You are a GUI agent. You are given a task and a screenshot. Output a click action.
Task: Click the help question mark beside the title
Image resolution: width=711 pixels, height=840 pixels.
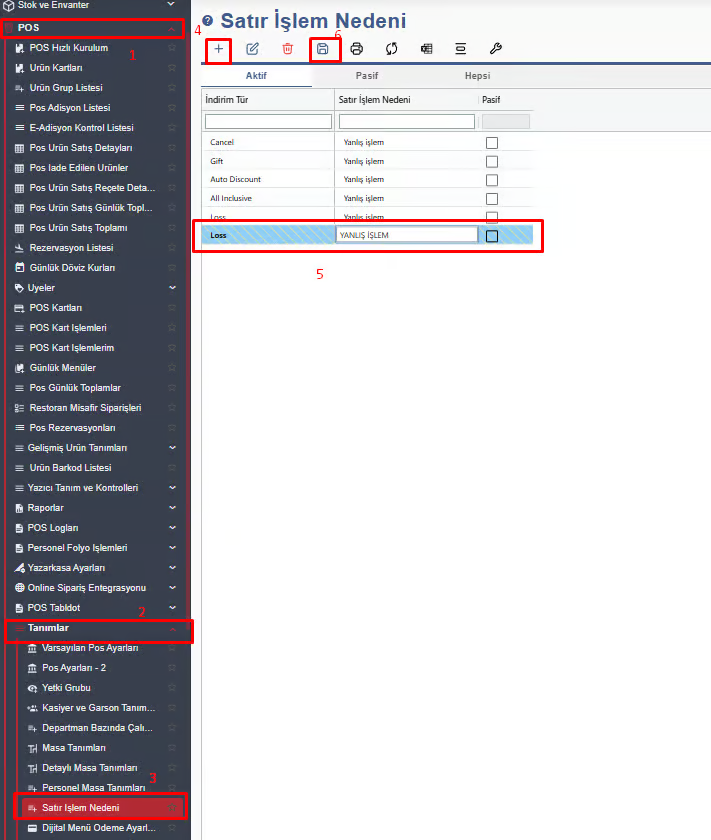(x=208, y=21)
